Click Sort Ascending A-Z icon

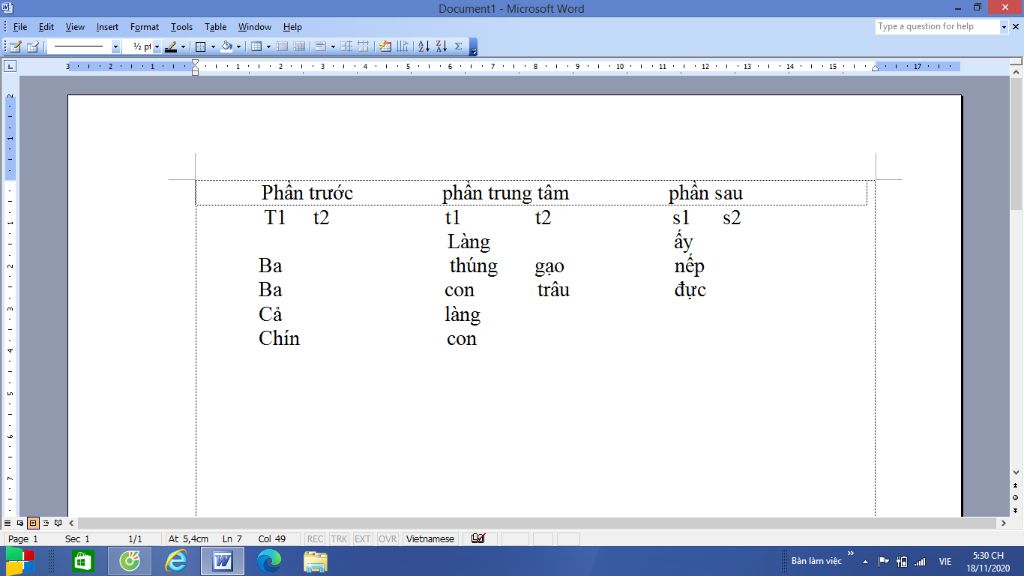pos(424,46)
